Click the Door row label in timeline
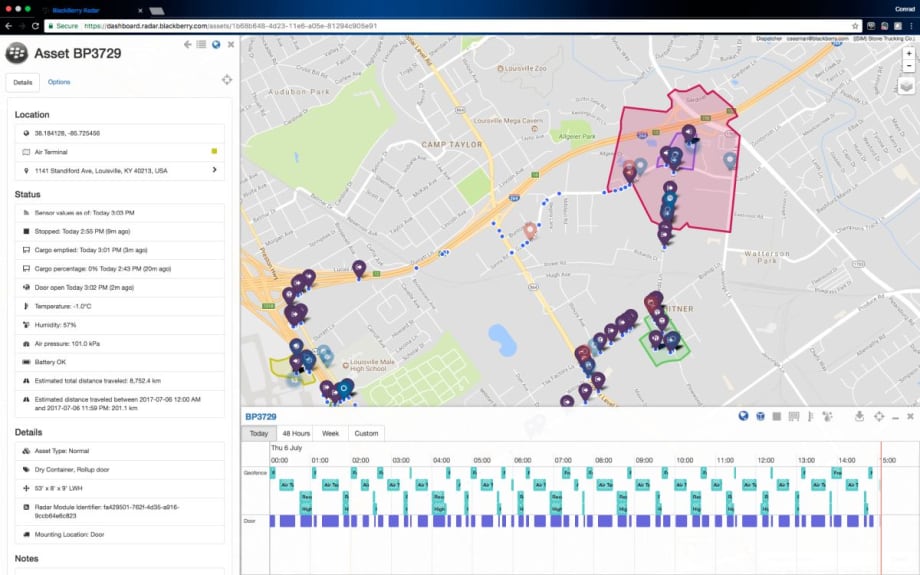Screen dimensions: 920x575 (249, 521)
